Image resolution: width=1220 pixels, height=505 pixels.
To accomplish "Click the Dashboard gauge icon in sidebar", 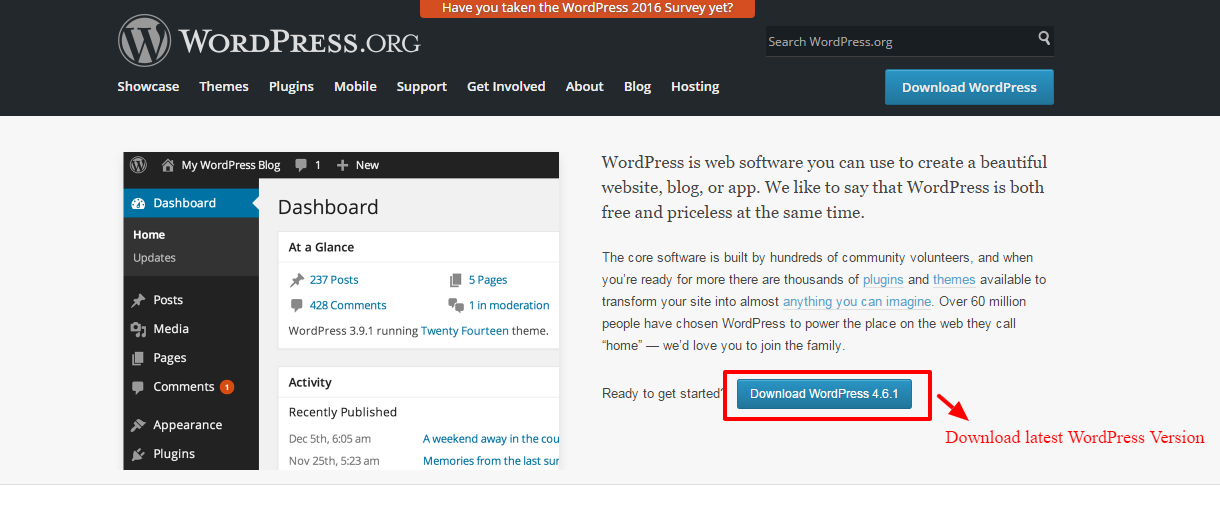I will (x=139, y=203).
